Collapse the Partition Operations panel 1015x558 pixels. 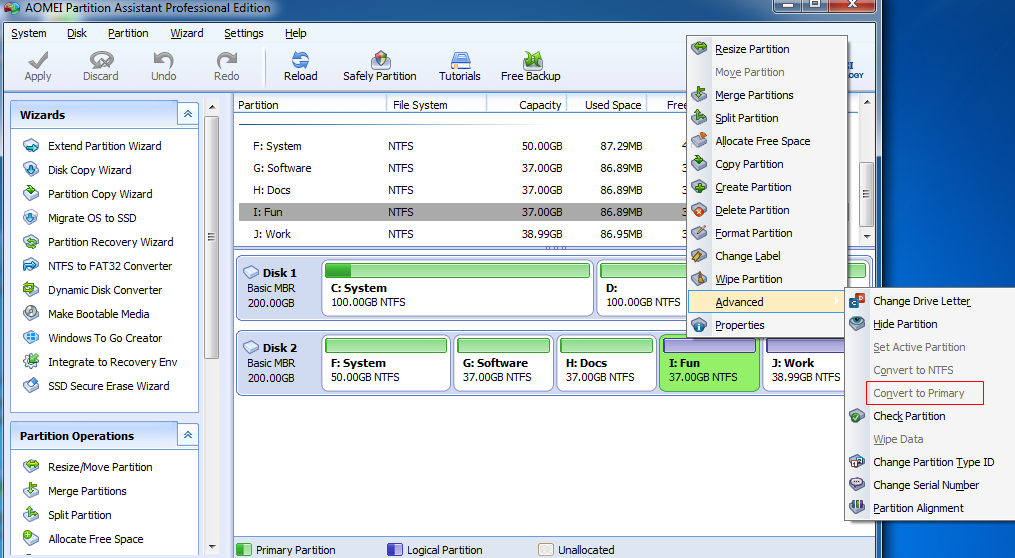(x=188, y=435)
